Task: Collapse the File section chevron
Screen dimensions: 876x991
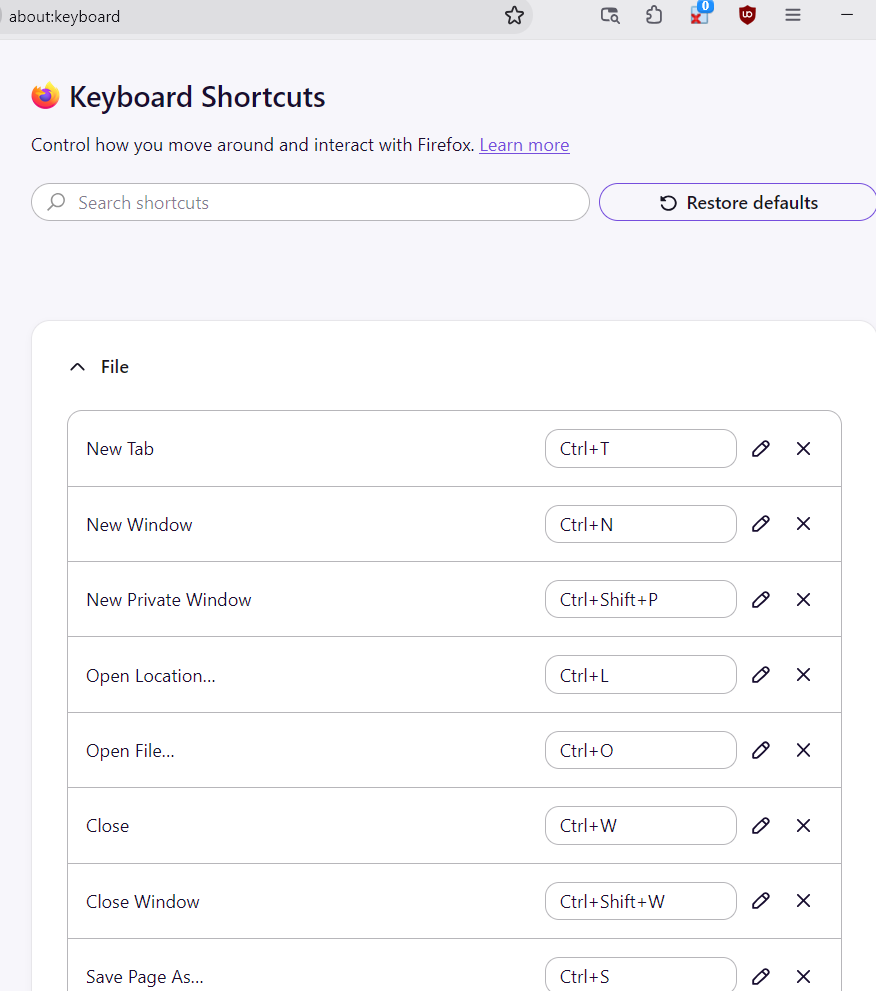Action: click(77, 367)
